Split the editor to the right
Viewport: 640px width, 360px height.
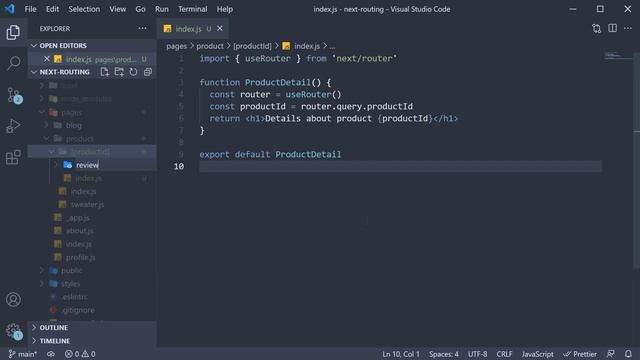pos(613,28)
